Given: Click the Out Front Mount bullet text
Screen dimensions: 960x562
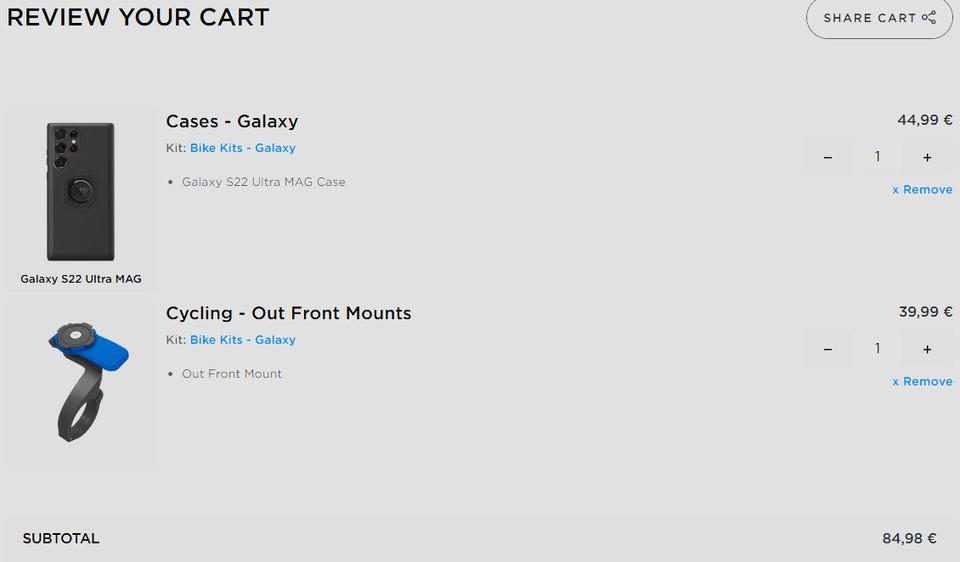Looking at the screenshot, I should point(231,374).
